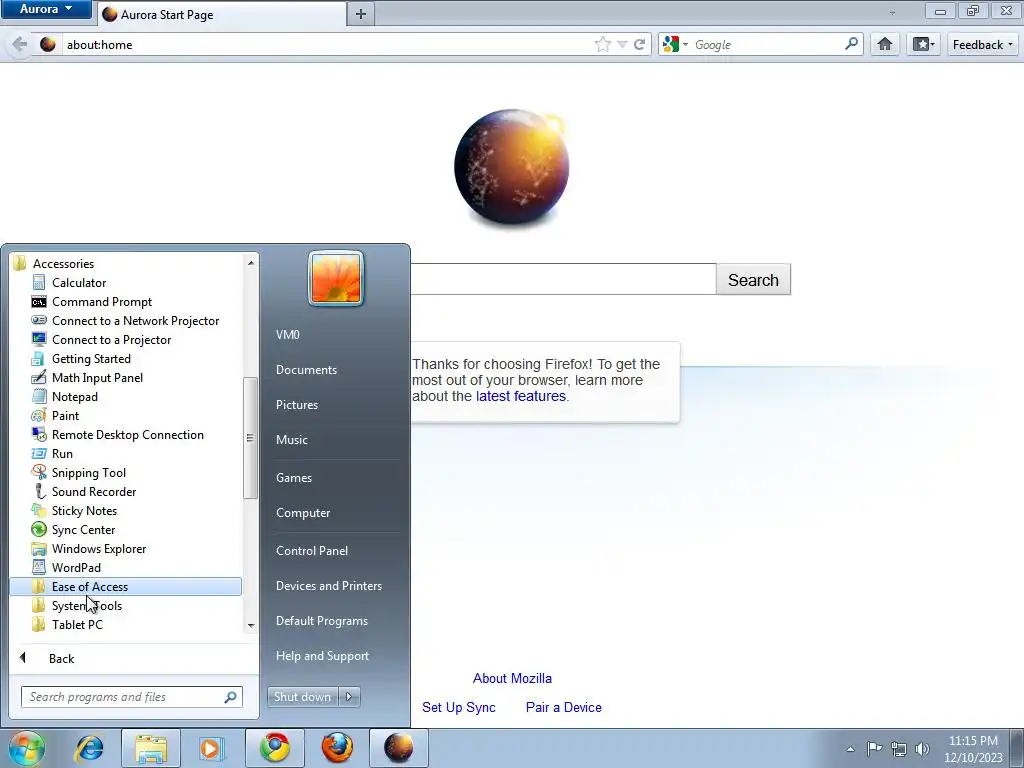Expand the Tablet PC folder
1024x768 pixels.
[x=76, y=624]
